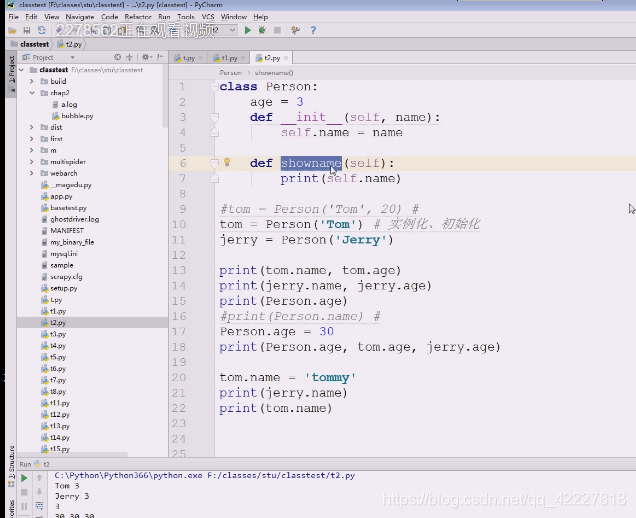Collapse the showname method fold marker

click(x=215, y=163)
